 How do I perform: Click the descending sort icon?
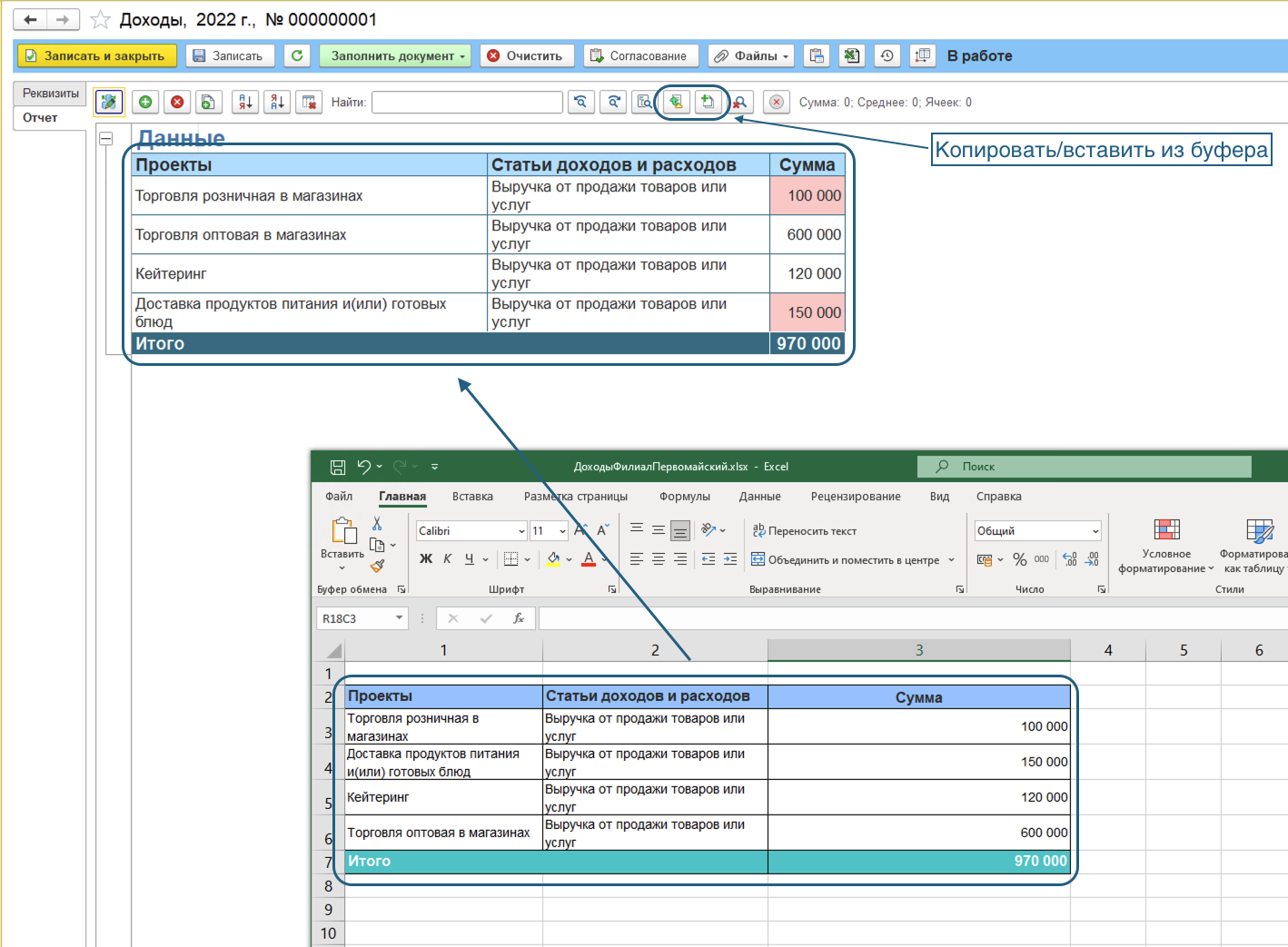pos(277,102)
